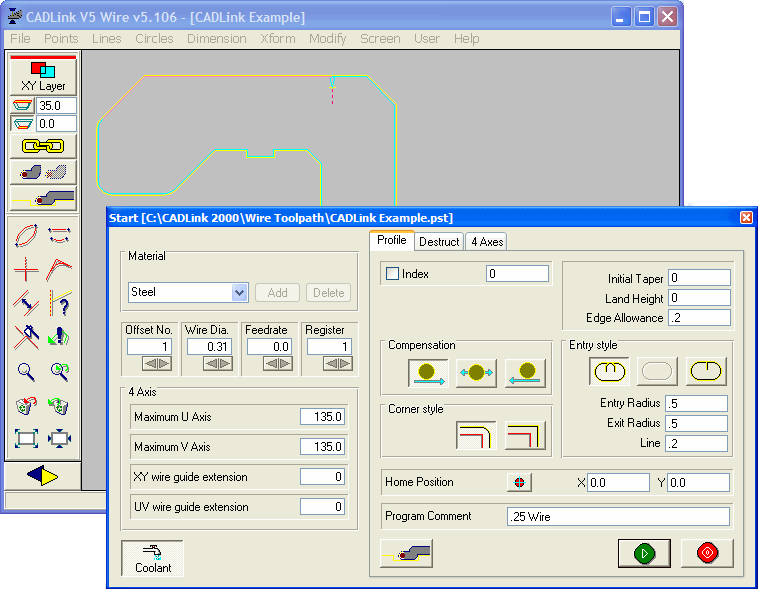This screenshot has width=758, height=589.
Task: Click the question mark query tool
Action: tap(59, 303)
